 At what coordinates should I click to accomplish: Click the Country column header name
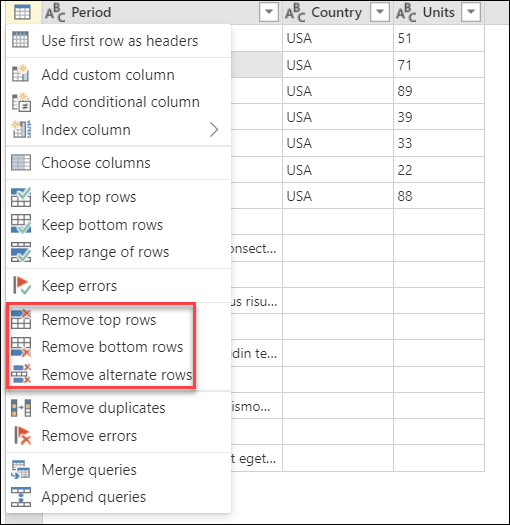[337, 12]
